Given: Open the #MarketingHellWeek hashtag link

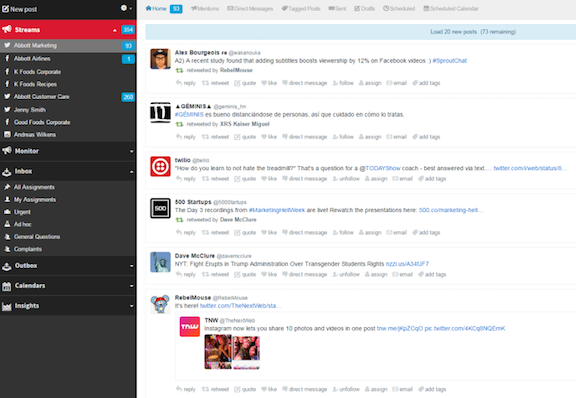Looking at the screenshot, I should pos(277,210).
